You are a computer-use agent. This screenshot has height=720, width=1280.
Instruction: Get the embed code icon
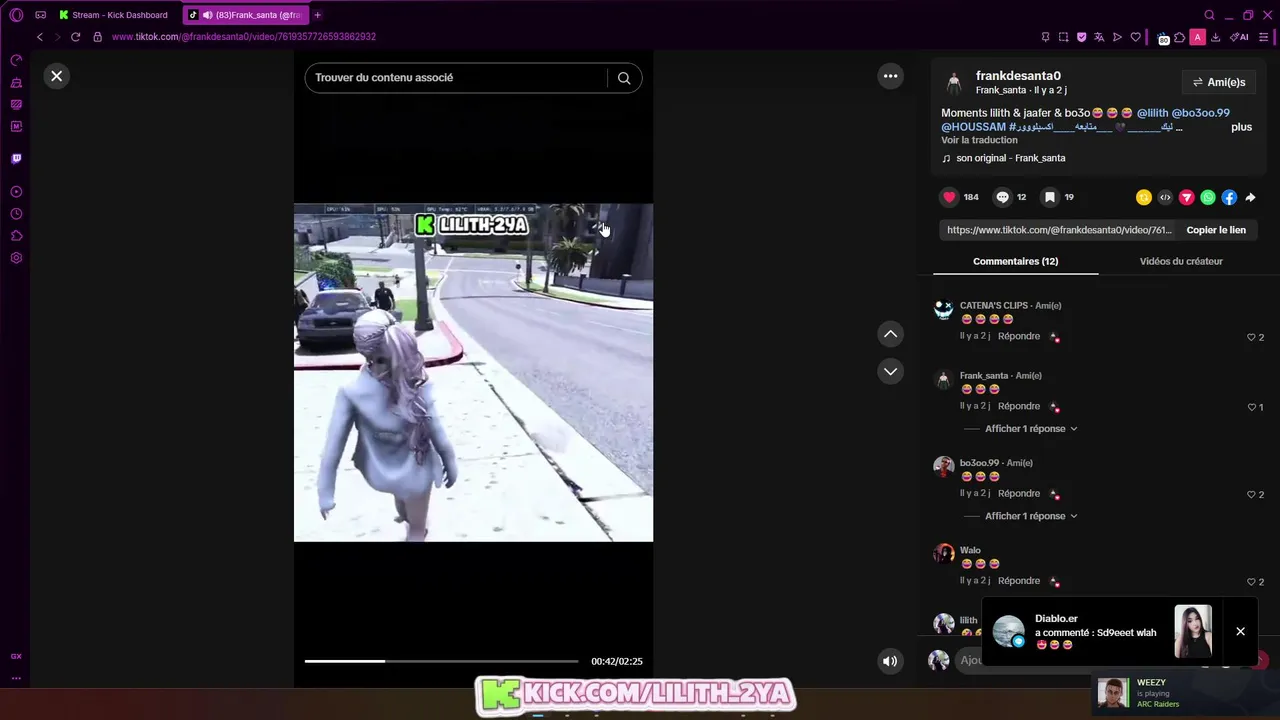coord(1165,198)
